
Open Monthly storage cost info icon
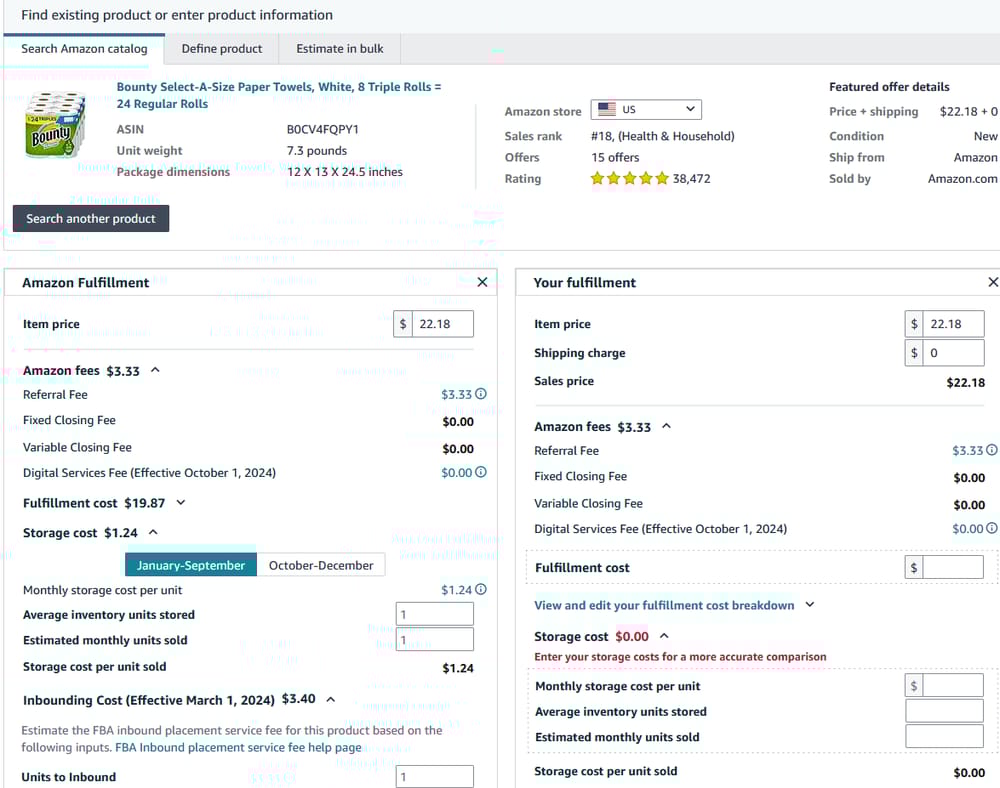[481, 590]
